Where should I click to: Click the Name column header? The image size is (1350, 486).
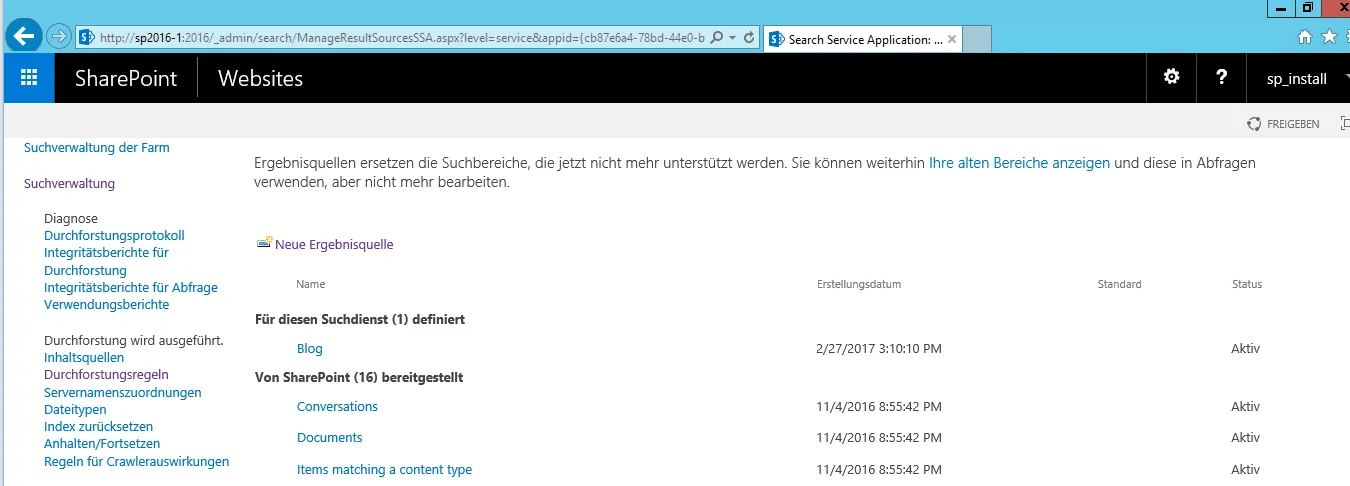pos(311,284)
